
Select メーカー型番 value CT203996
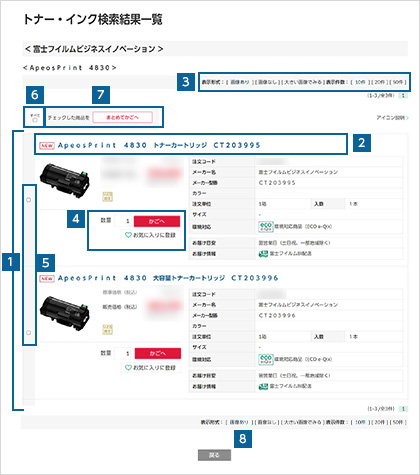(x=277, y=315)
